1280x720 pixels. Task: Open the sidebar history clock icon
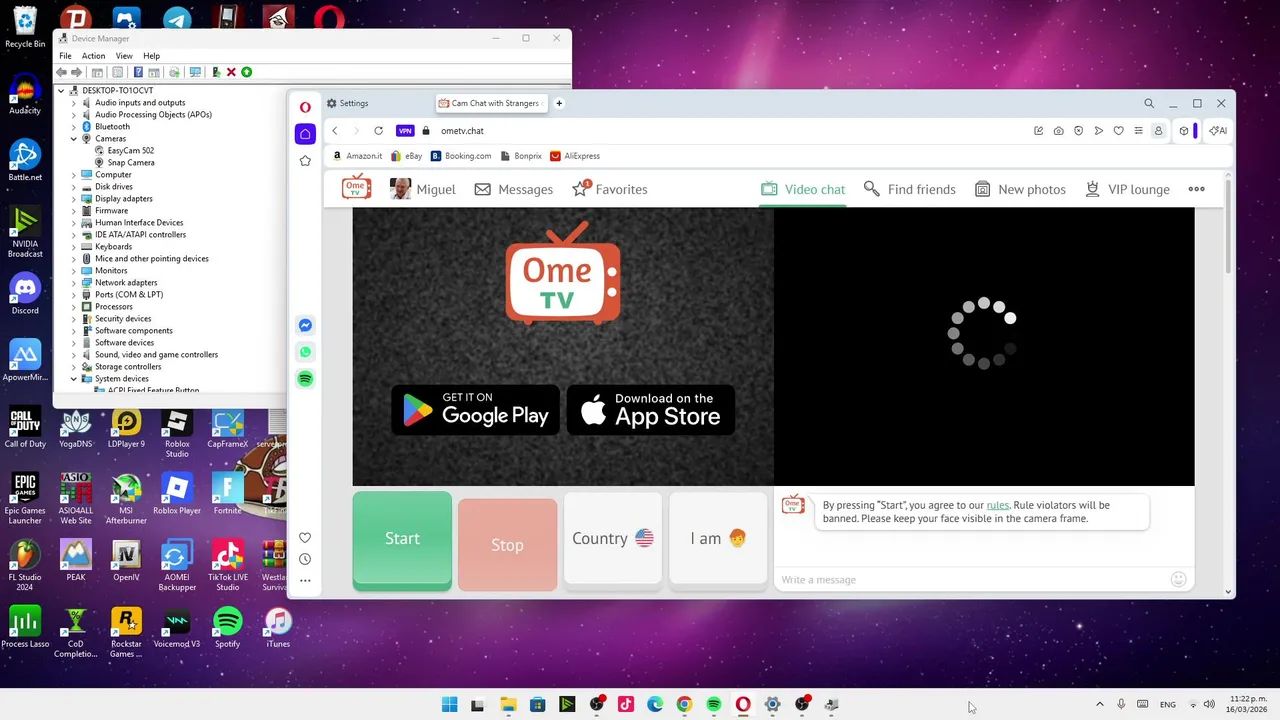coord(305,559)
